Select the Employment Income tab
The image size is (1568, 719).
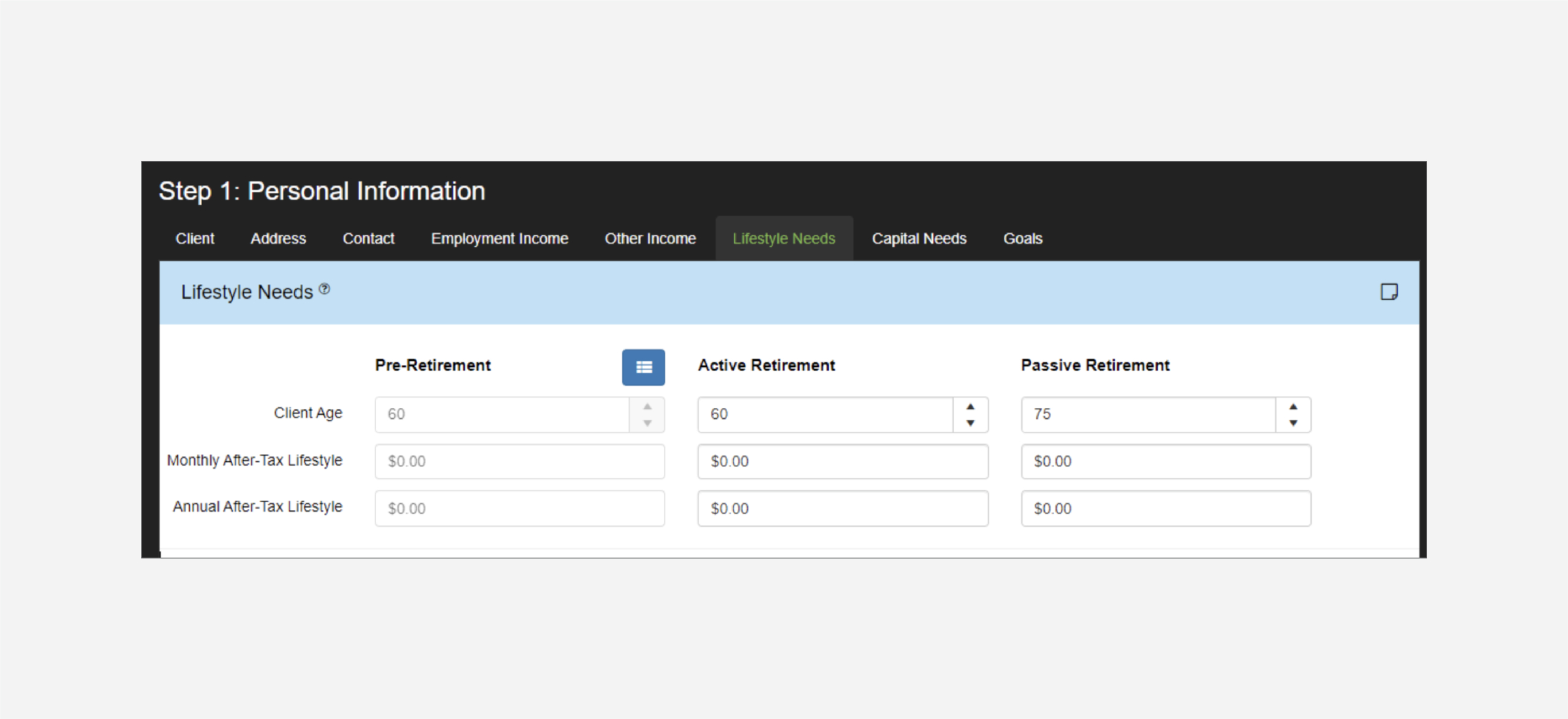(x=499, y=238)
